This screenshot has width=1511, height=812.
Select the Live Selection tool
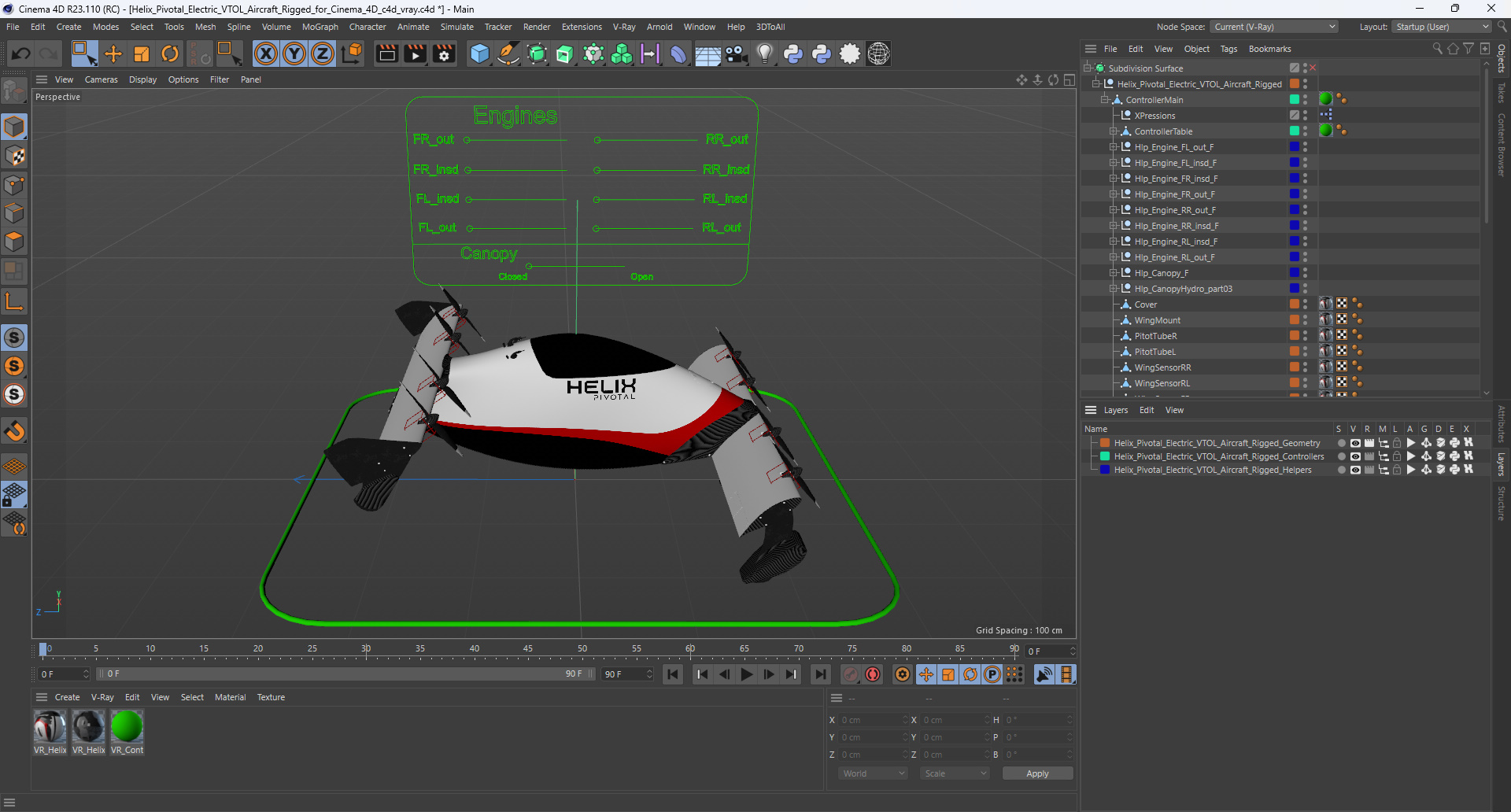(x=84, y=54)
